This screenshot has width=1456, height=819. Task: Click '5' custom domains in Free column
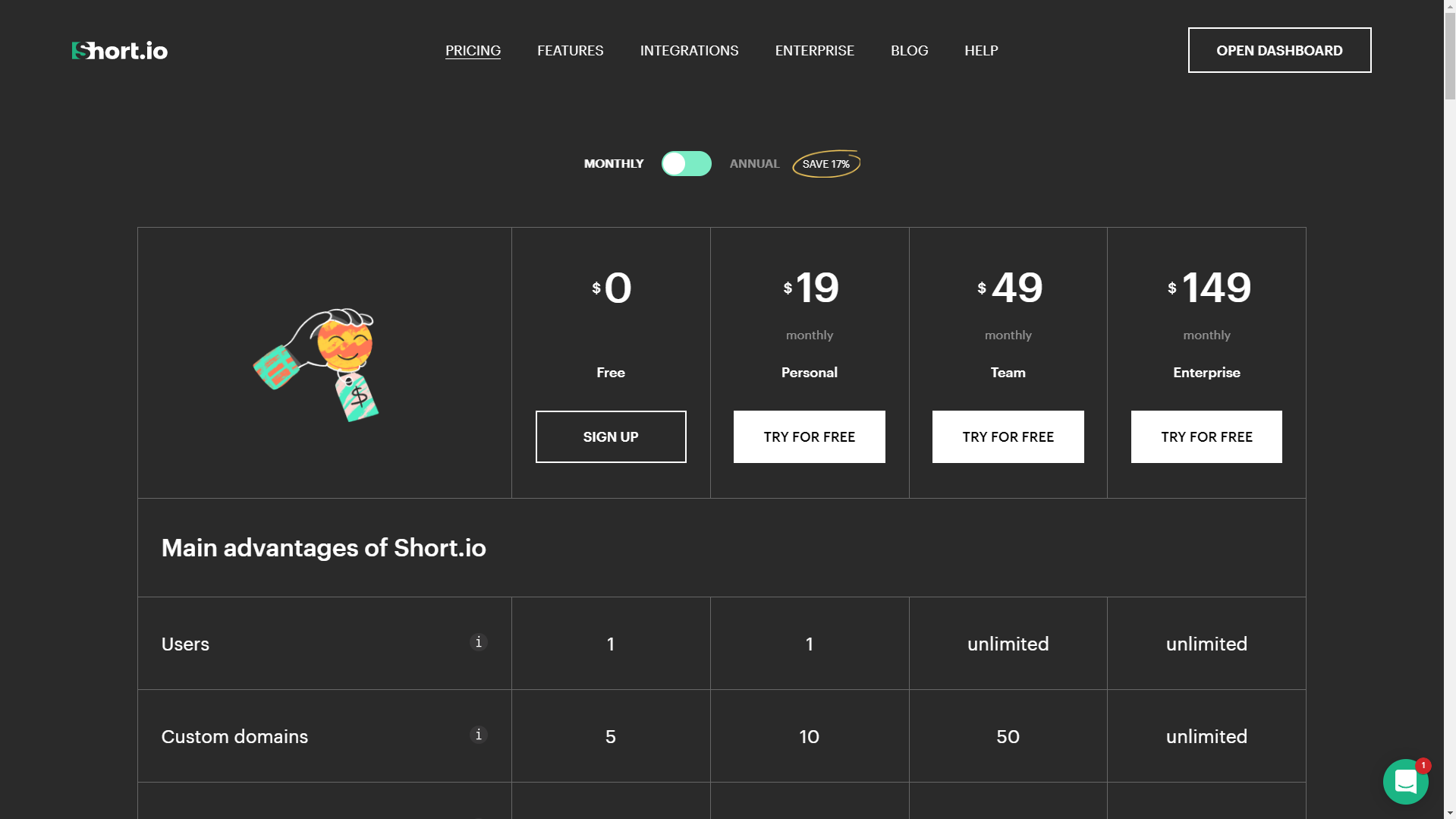point(611,736)
